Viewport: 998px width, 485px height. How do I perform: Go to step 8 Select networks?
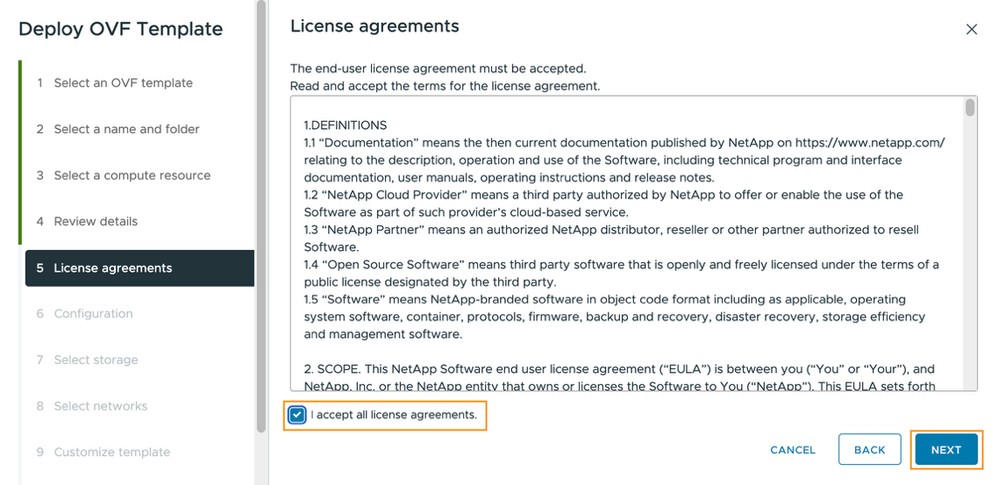click(x=100, y=406)
